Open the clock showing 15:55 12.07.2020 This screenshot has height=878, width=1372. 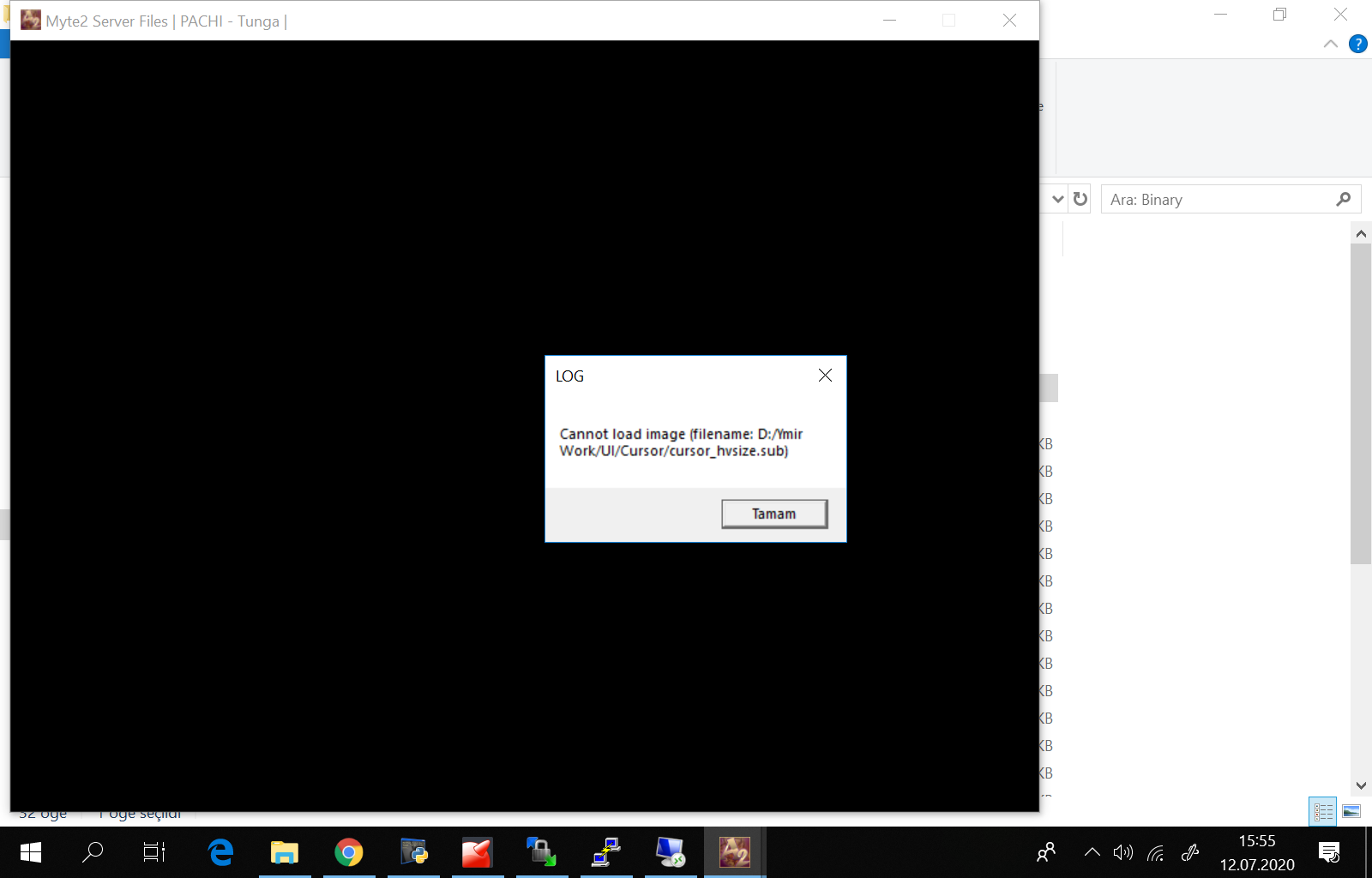[x=1257, y=852]
